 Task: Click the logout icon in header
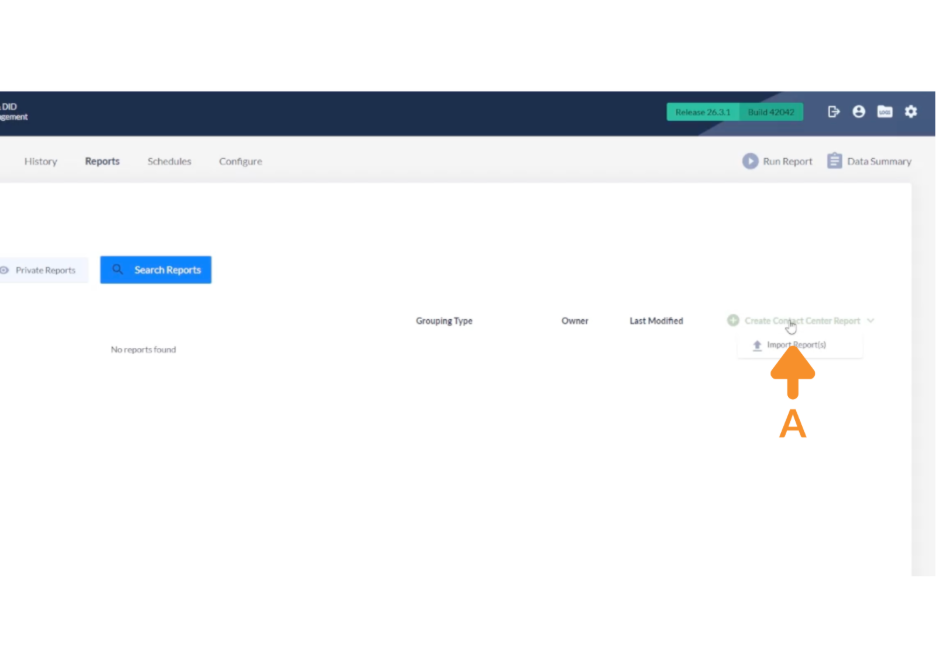(x=833, y=112)
